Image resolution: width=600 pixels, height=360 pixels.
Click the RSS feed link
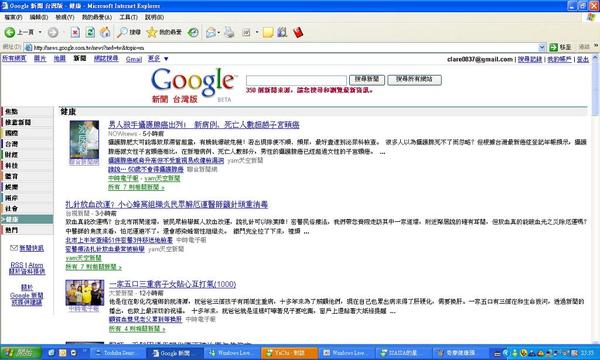[17, 265]
